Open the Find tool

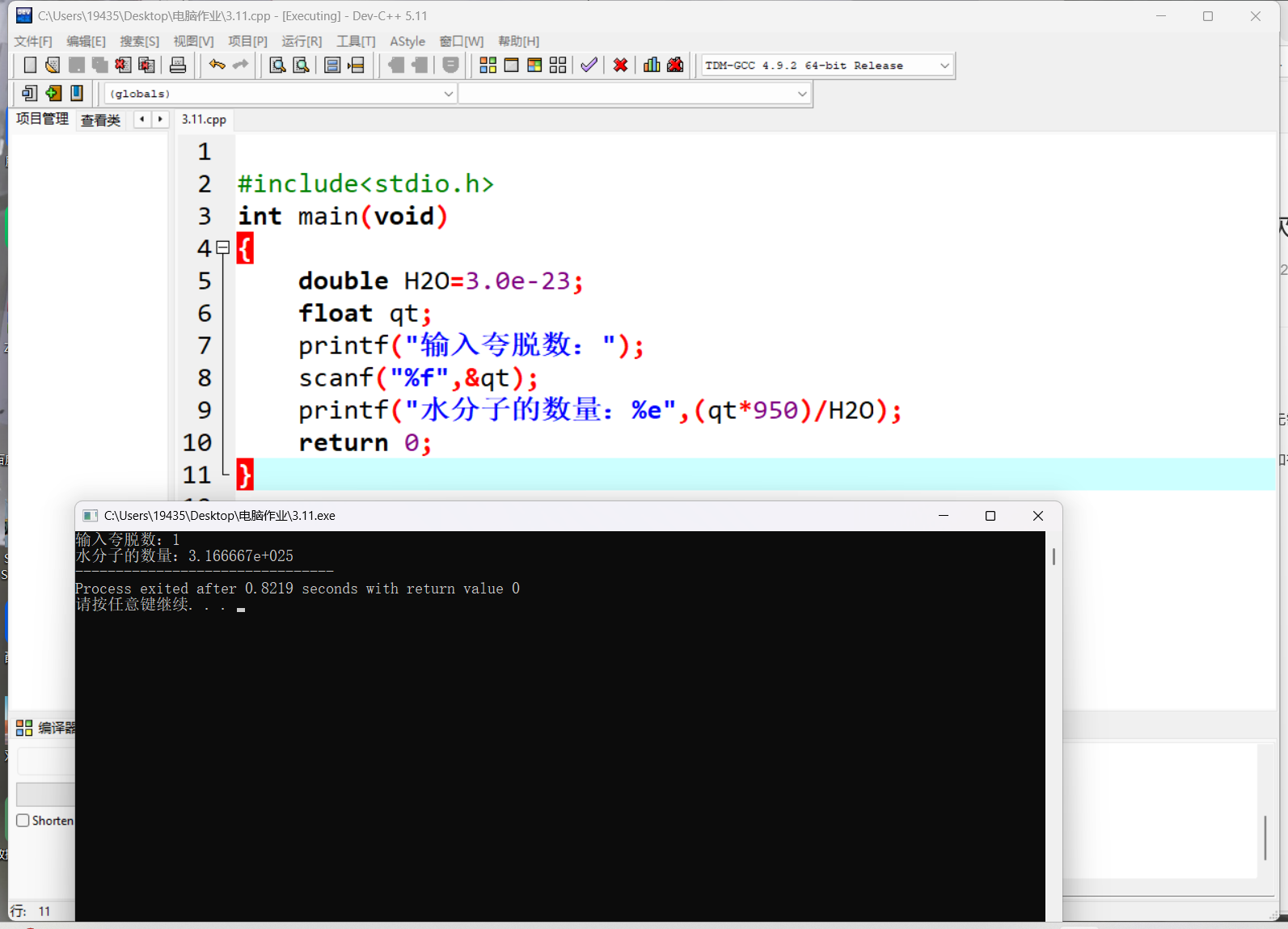click(x=277, y=65)
